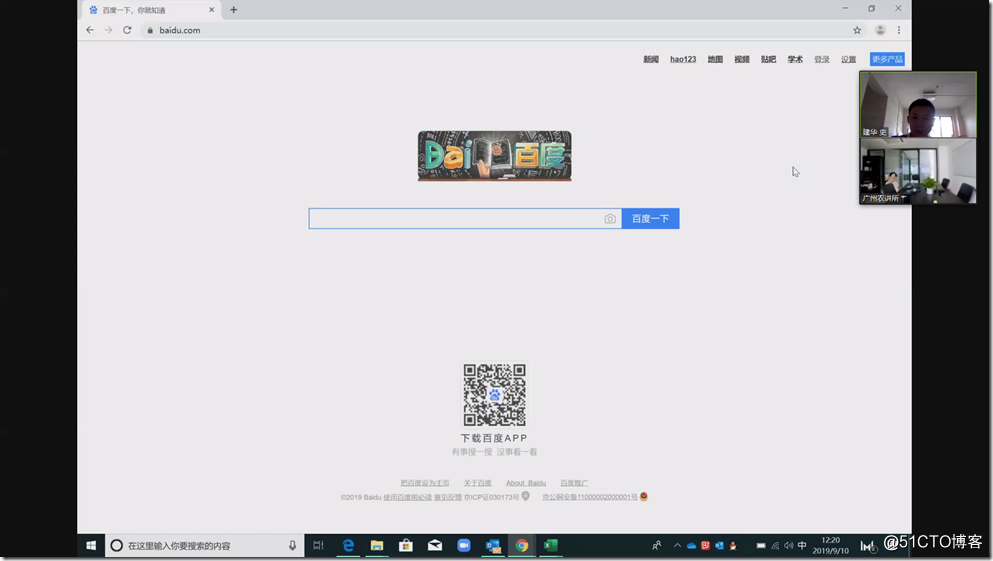Click the Baidu app QR code
The height and width of the screenshot is (561, 993).
pos(494,394)
